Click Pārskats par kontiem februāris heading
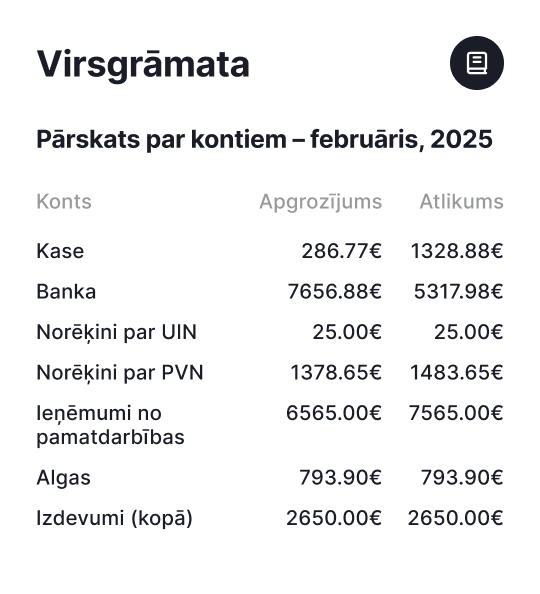 pos(265,139)
